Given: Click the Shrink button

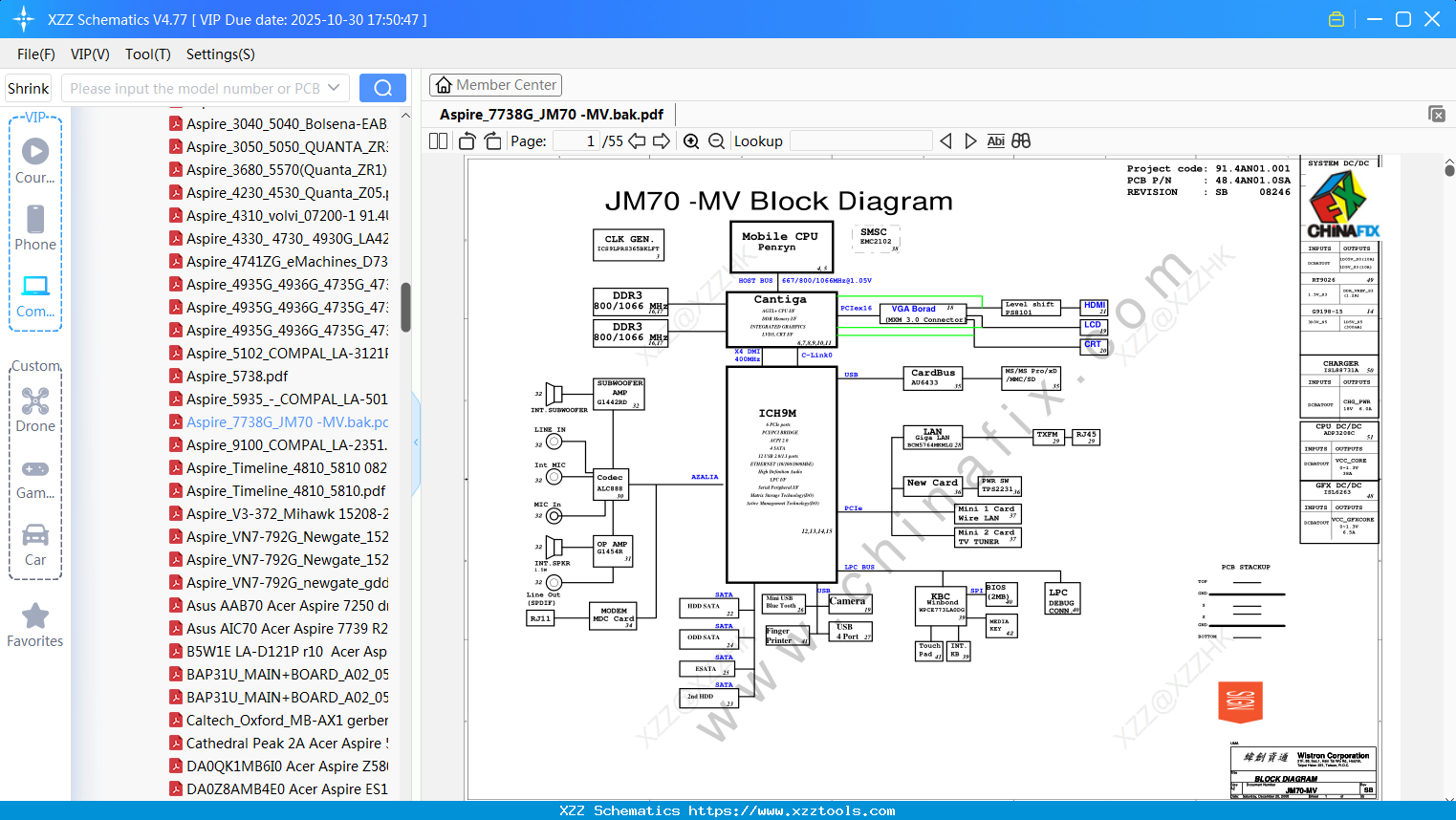Looking at the screenshot, I should click(x=29, y=88).
